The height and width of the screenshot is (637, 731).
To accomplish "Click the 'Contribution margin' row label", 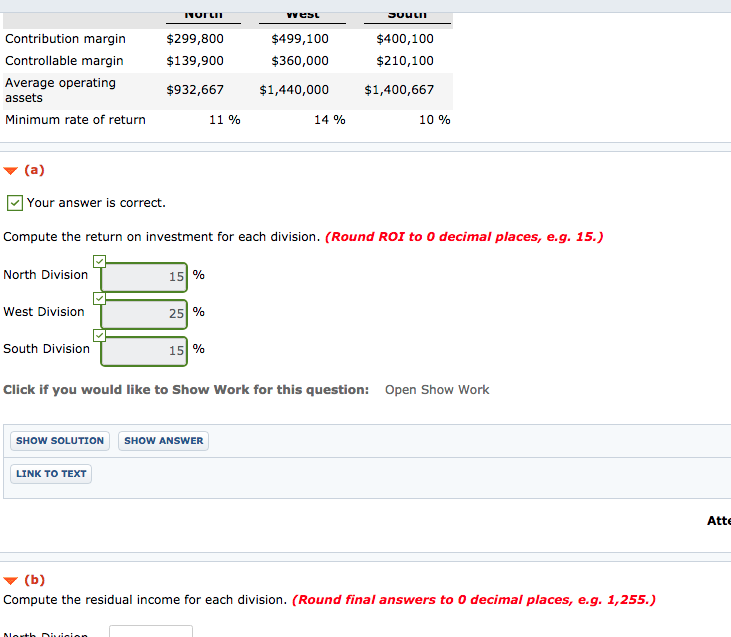I will click(x=65, y=39).
